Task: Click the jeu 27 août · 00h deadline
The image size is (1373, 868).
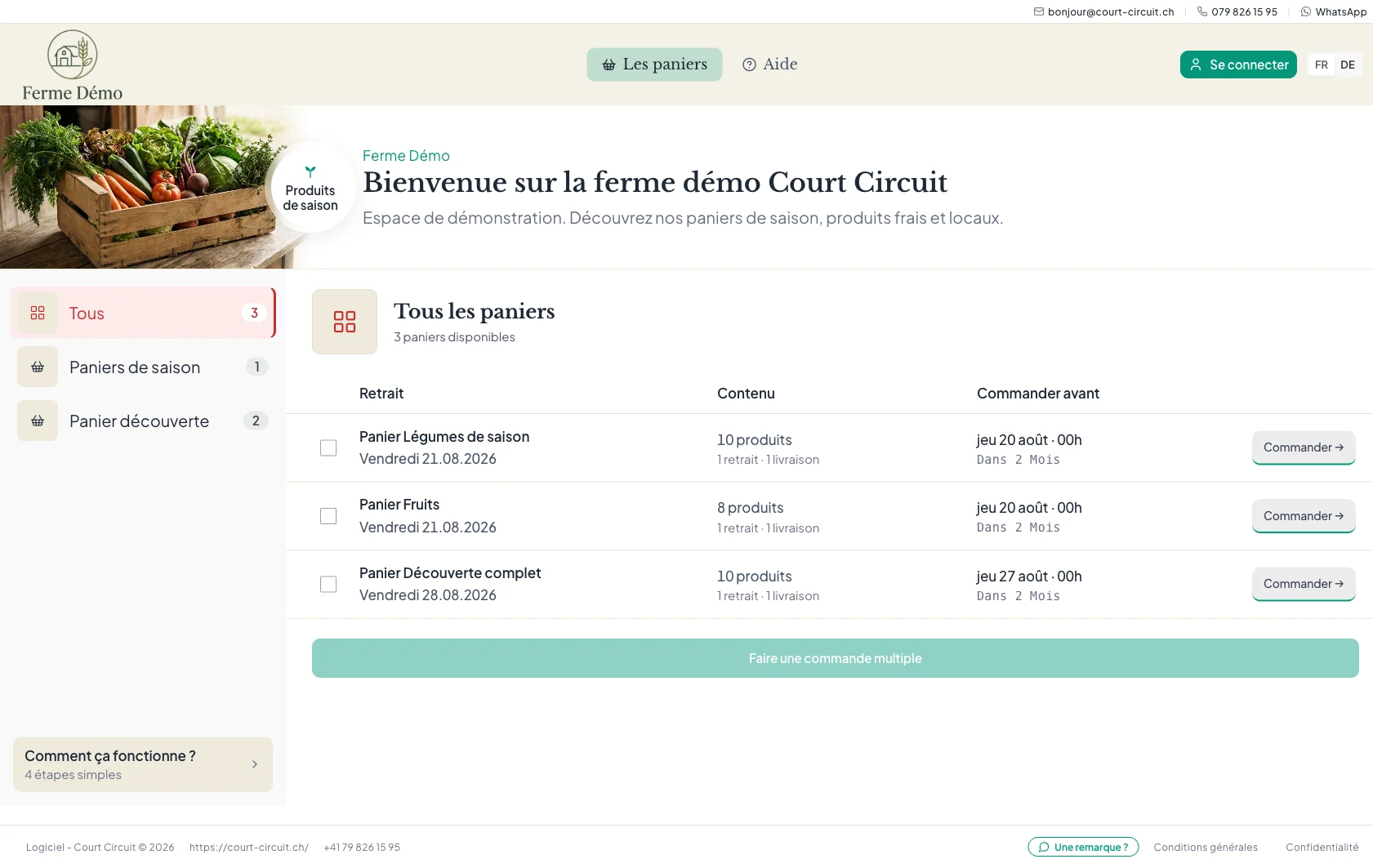Action: click(x=1029, y=576)
